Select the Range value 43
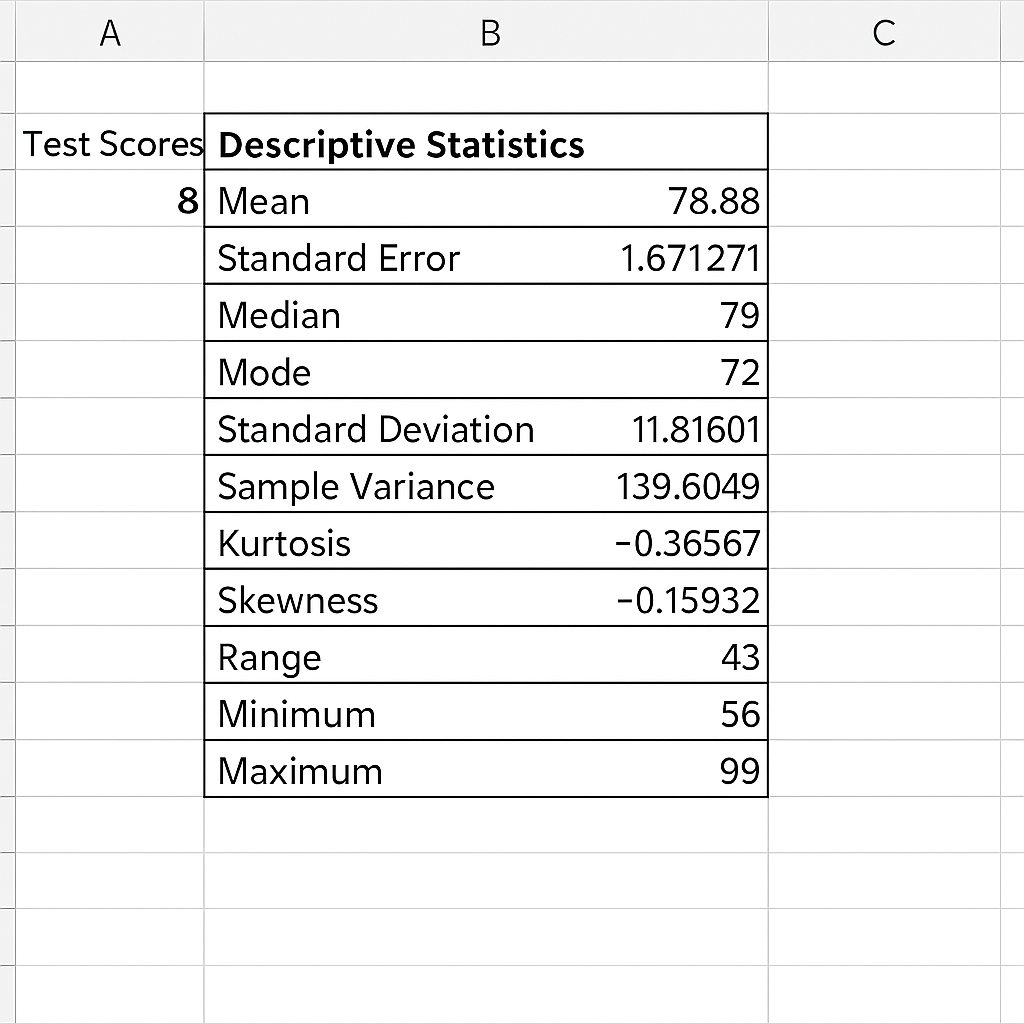The width and height of the screenshot is (1024, 1024). (x=739, y=657)
